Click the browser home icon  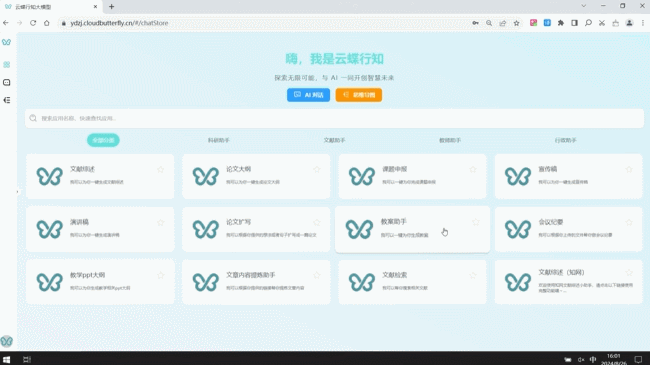pyautogui.click(x=46, y=23)
